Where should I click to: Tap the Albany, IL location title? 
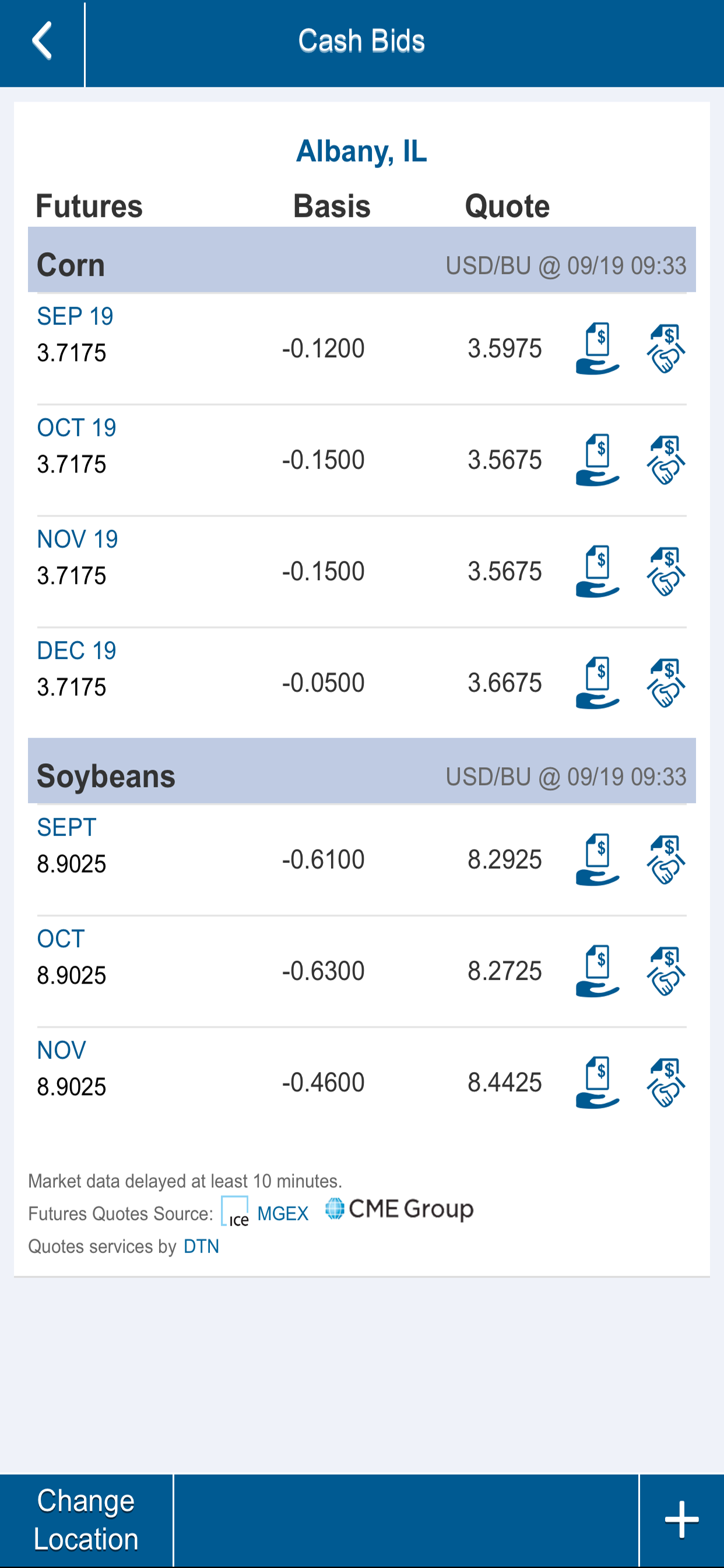coord(361,151)
